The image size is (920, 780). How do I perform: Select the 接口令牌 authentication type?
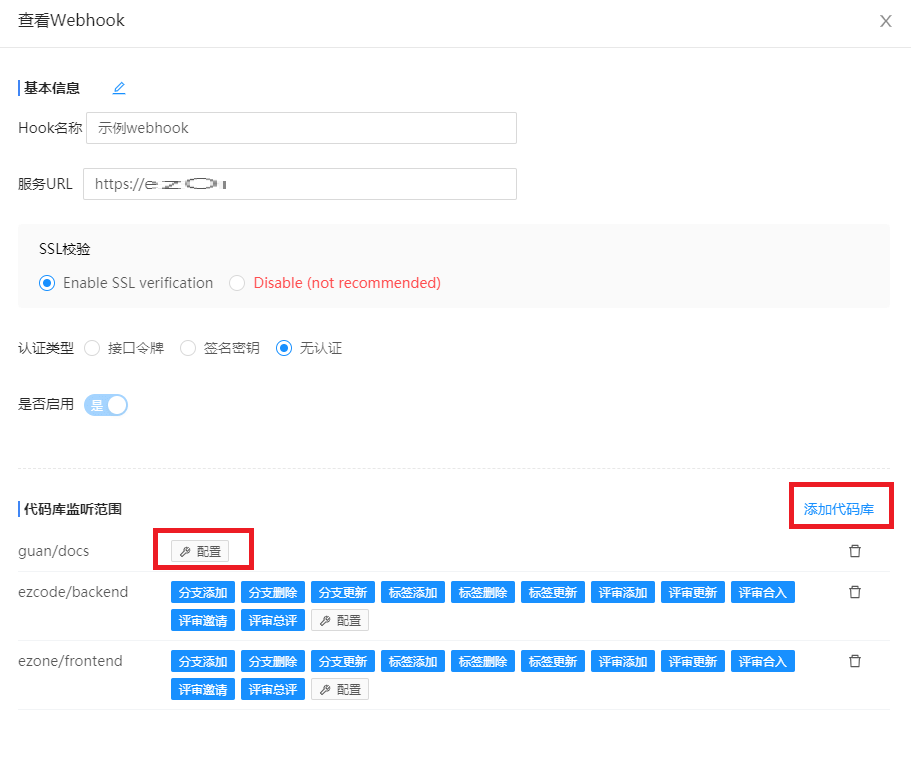tap(92, 348)
